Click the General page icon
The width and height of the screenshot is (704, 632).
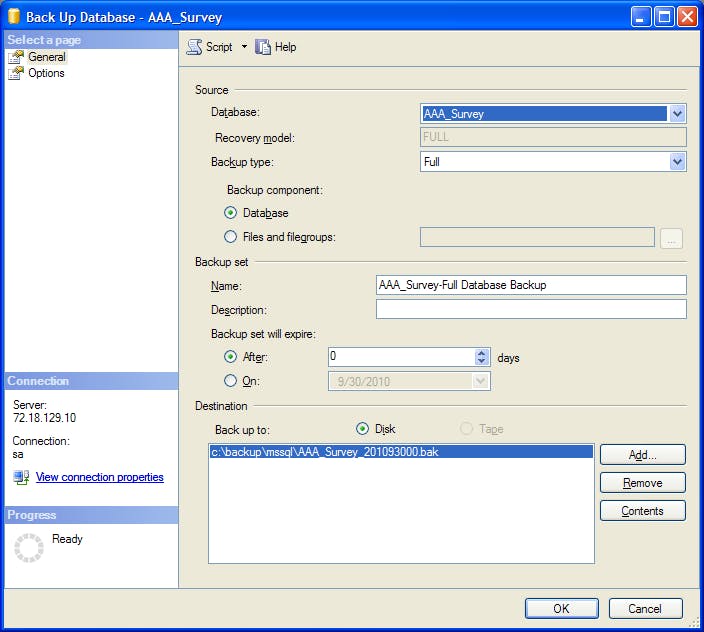[16, 57]
